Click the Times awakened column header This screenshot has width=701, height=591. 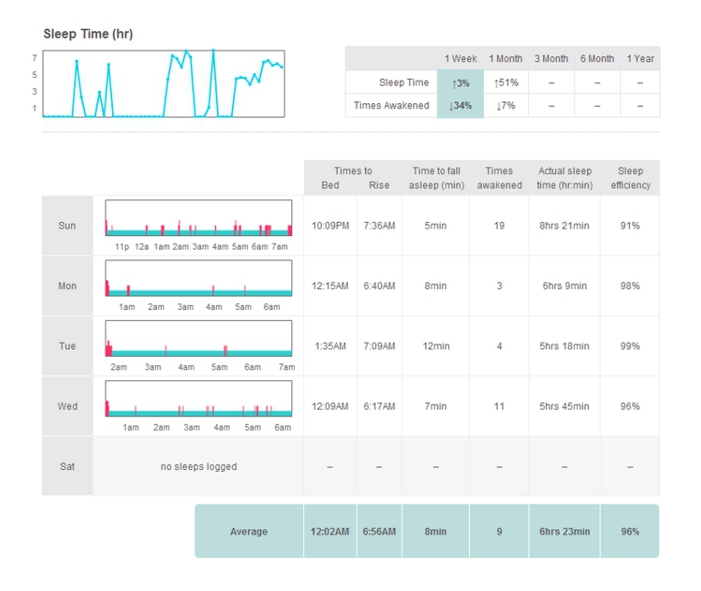(499, 178)
